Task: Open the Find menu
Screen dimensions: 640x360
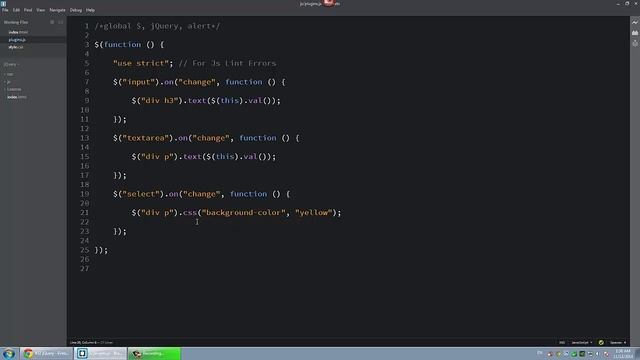Action: (28, 10)
